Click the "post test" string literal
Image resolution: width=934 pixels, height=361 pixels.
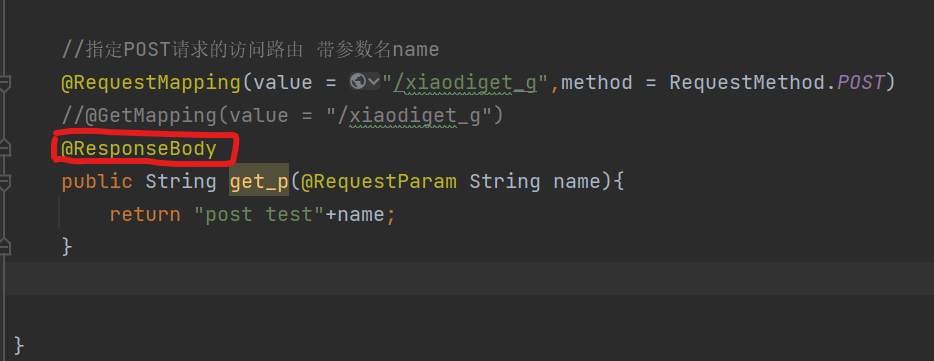pos(259,213)
